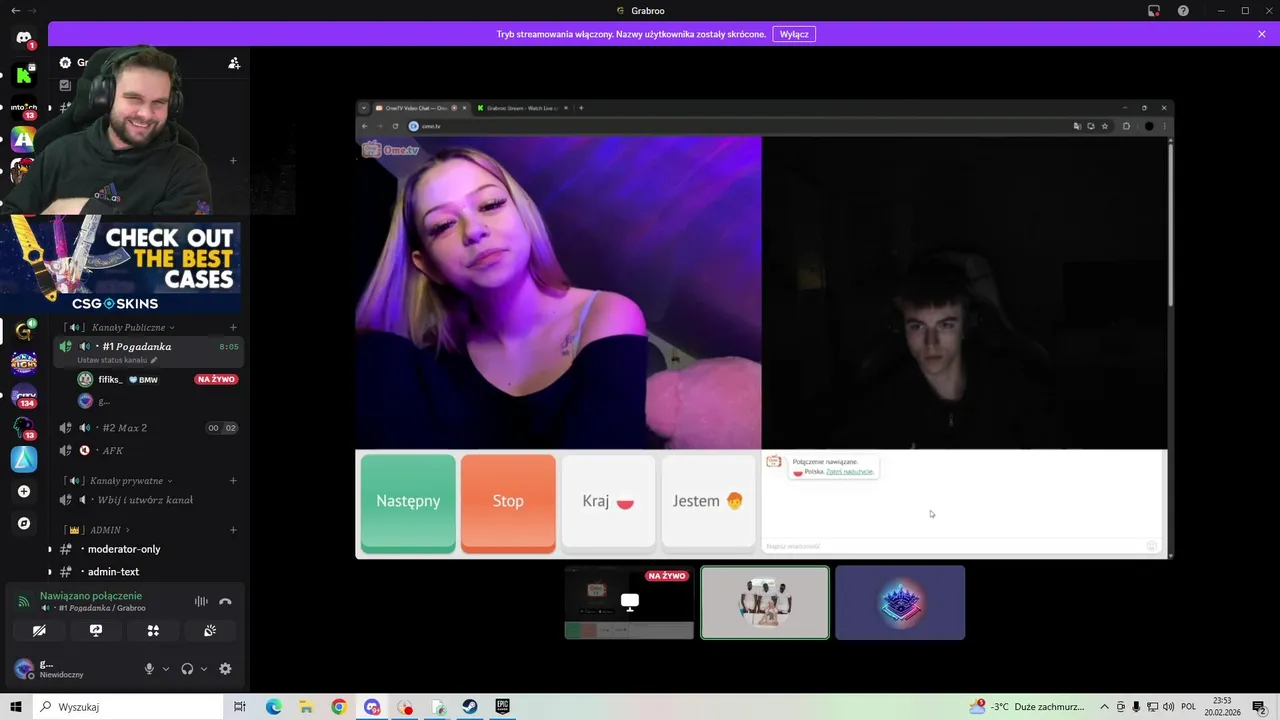
Task: Open the Activities launcher icon
Action: click(x=153, y=631)
